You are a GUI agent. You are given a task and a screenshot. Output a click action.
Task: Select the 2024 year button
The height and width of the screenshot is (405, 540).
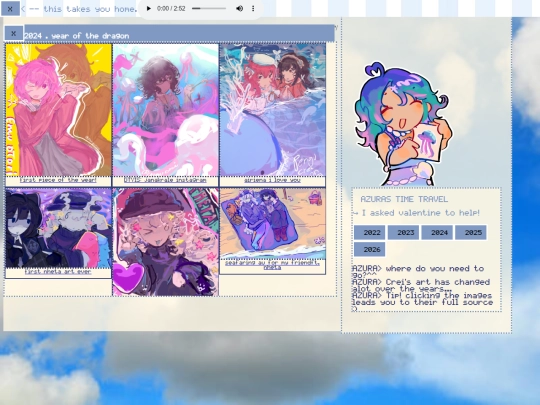coord(437,232)
